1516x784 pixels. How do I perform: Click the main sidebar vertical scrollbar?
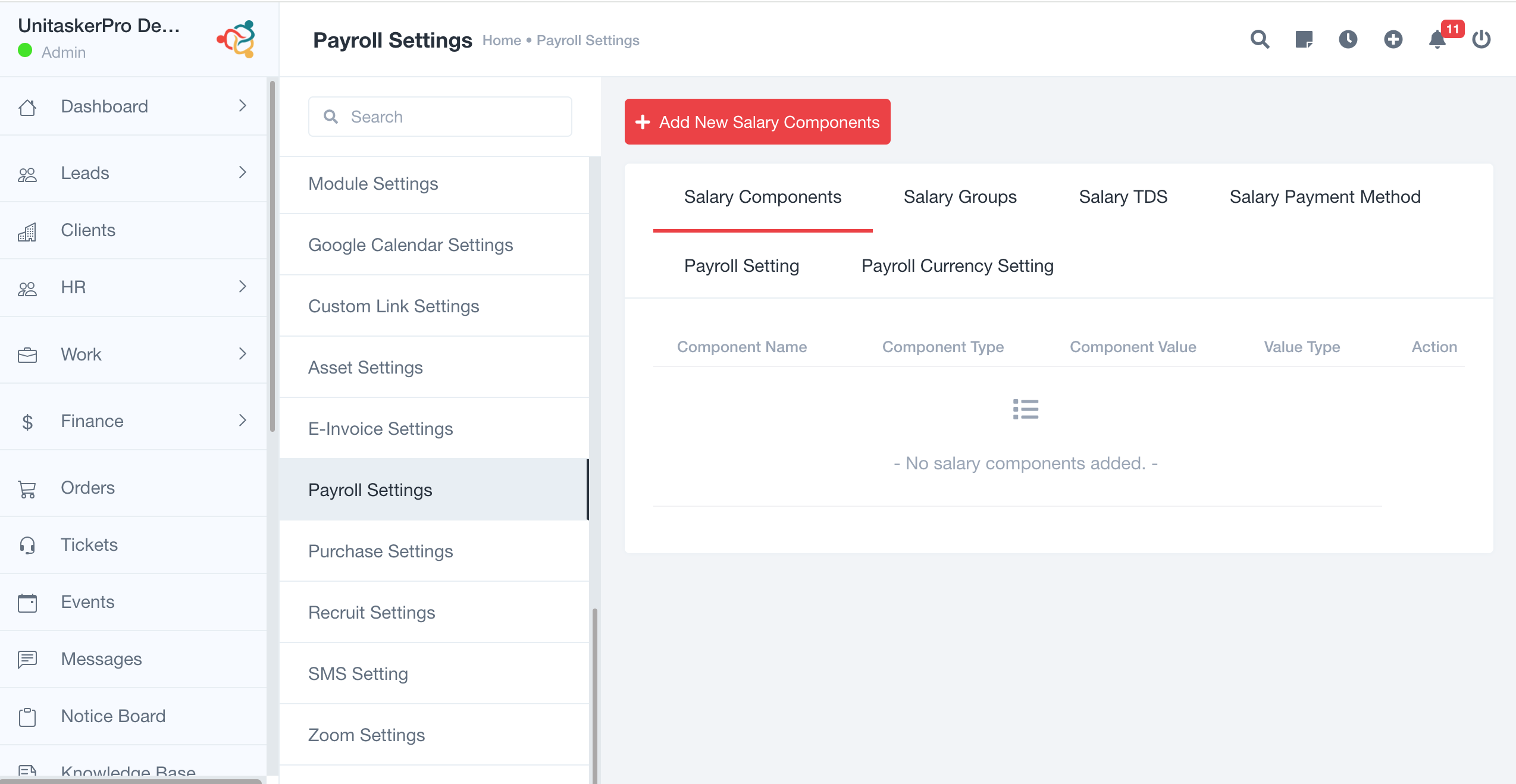click(x=272, y=256)
